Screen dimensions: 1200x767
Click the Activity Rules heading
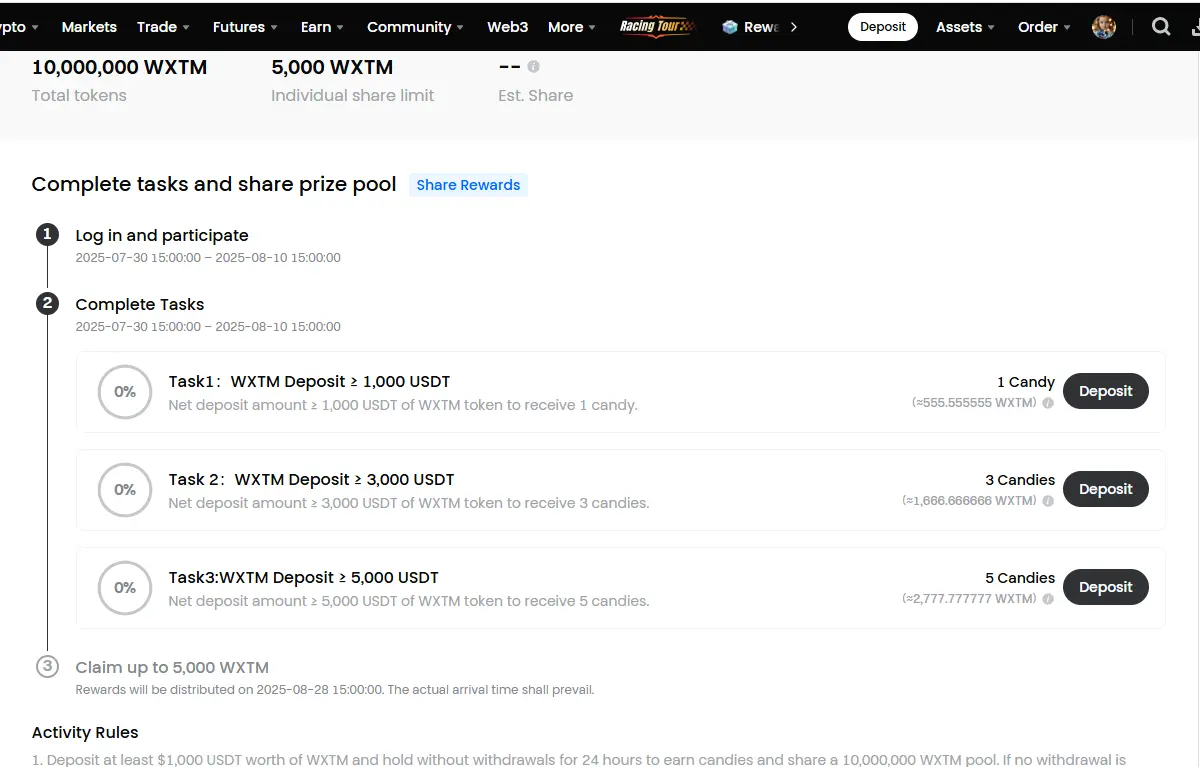(x=85, y=732)
